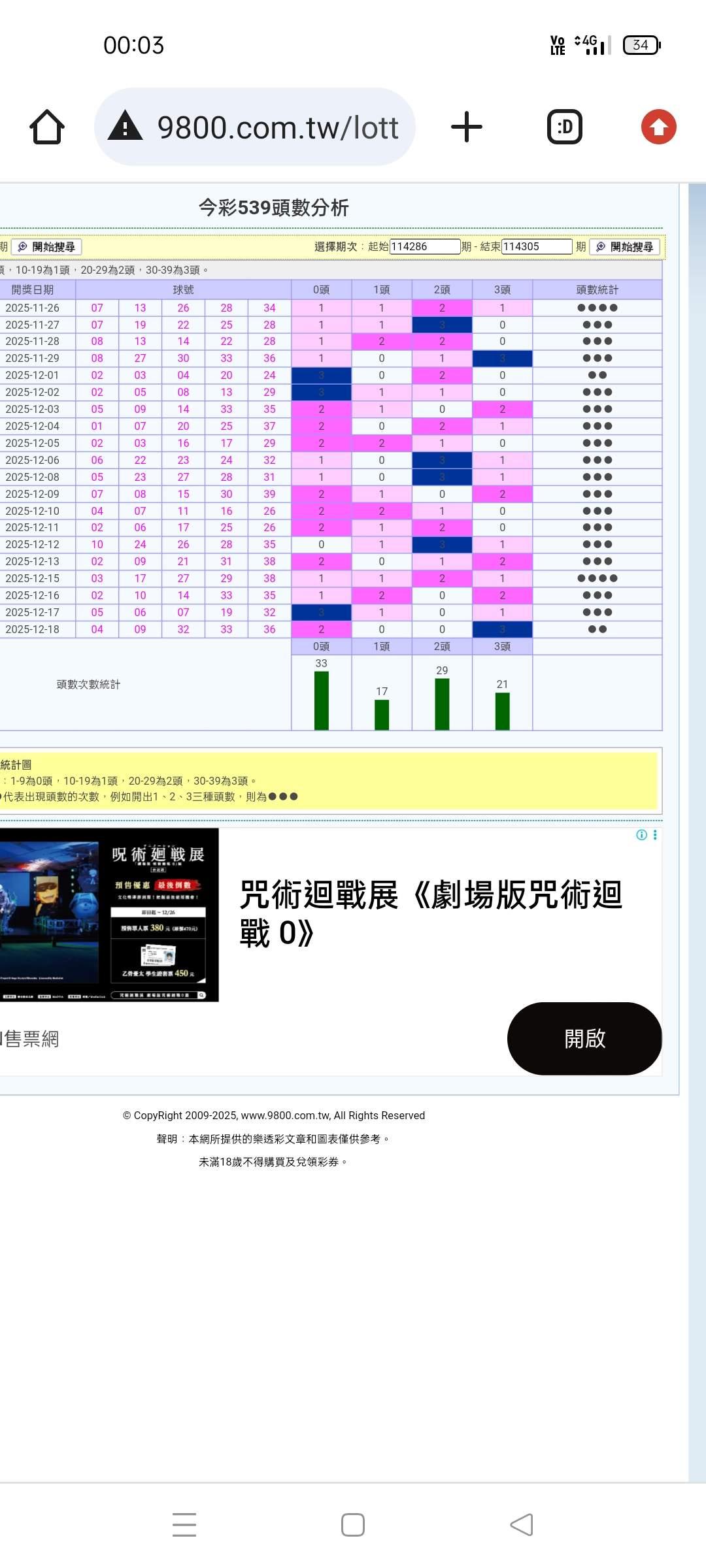Viewport: 706px width, 1568px height.
Task: Click the right 開始搜尋 button
Action: [625, 247]
